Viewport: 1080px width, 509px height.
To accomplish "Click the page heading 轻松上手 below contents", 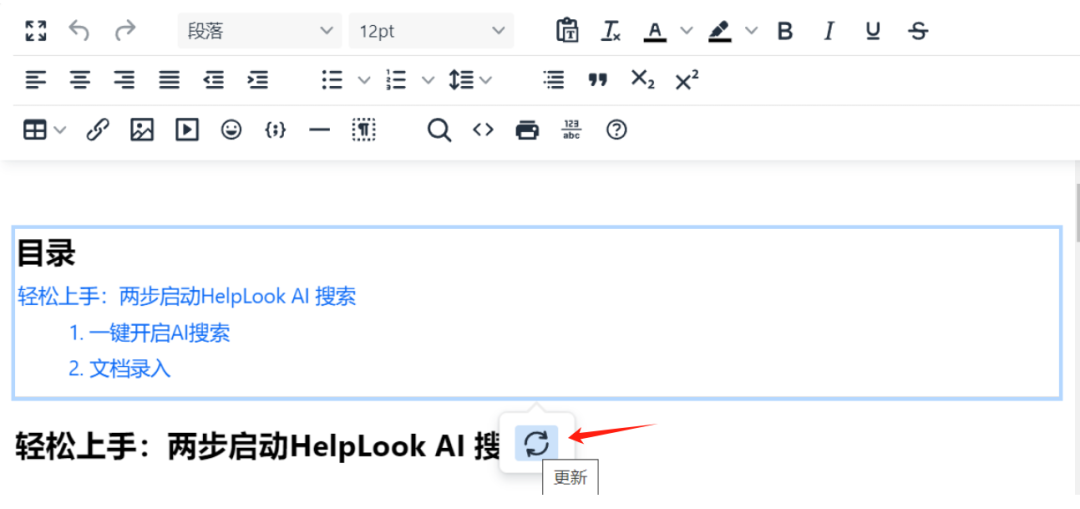I will pyautogui.click(x=257, y=446).
